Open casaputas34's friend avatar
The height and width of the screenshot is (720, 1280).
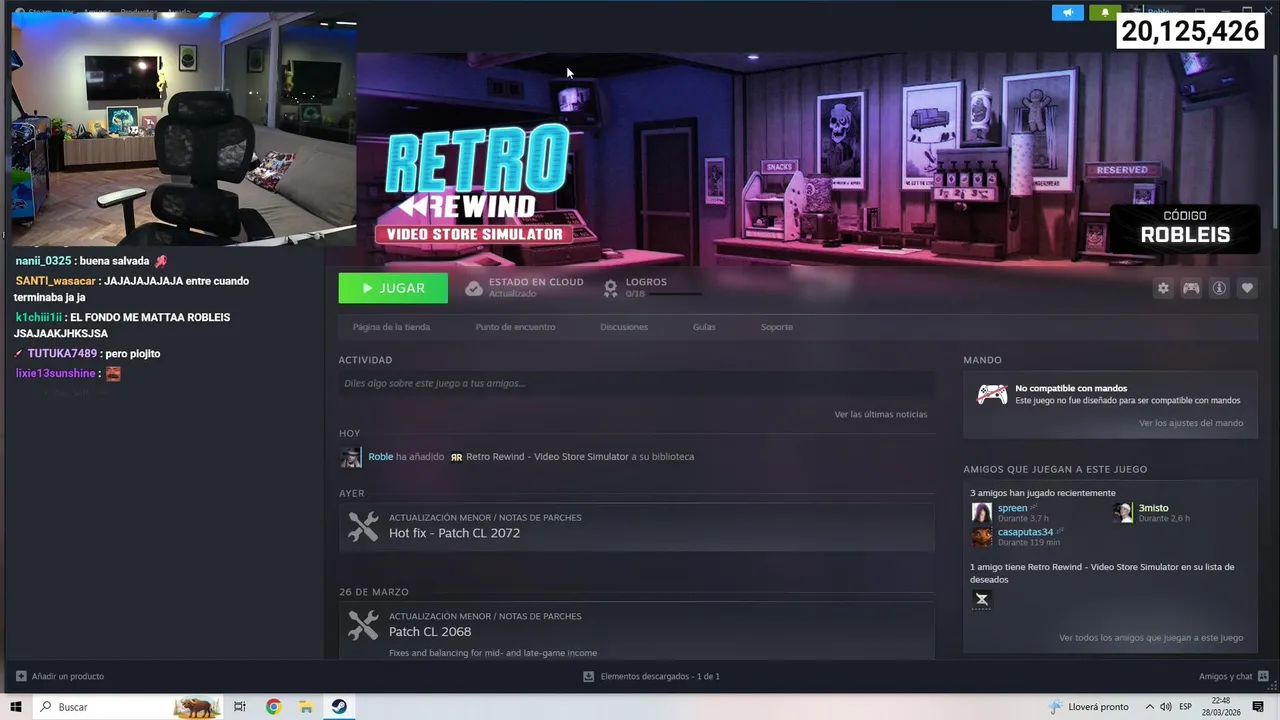point(982,537)
